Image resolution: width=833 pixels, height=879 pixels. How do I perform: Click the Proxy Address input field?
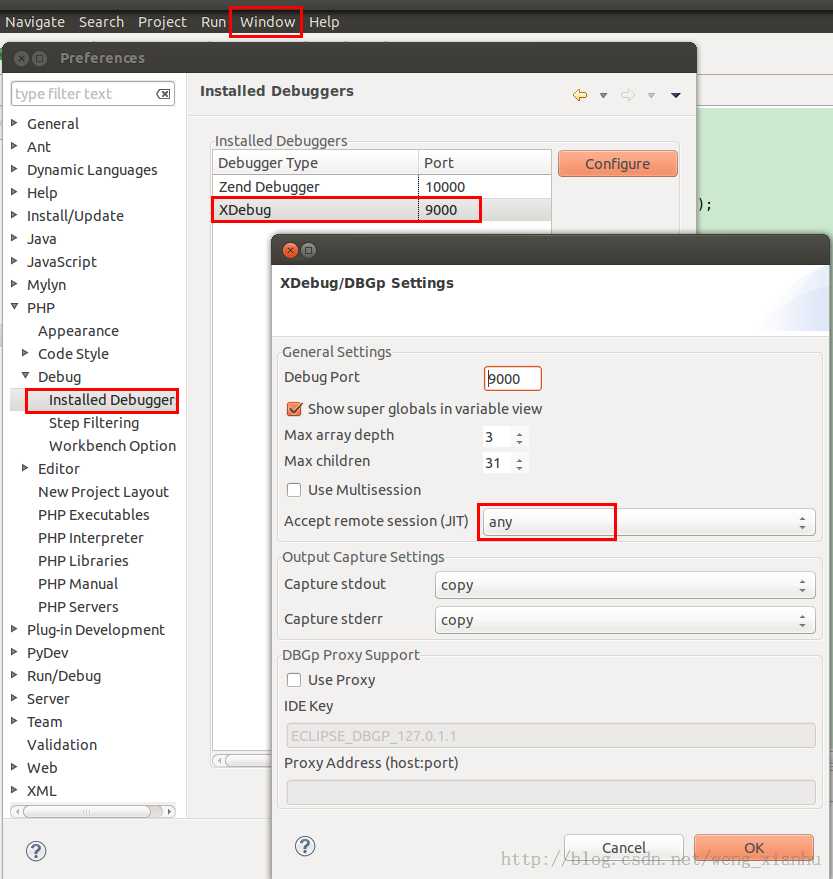[550, 793]
